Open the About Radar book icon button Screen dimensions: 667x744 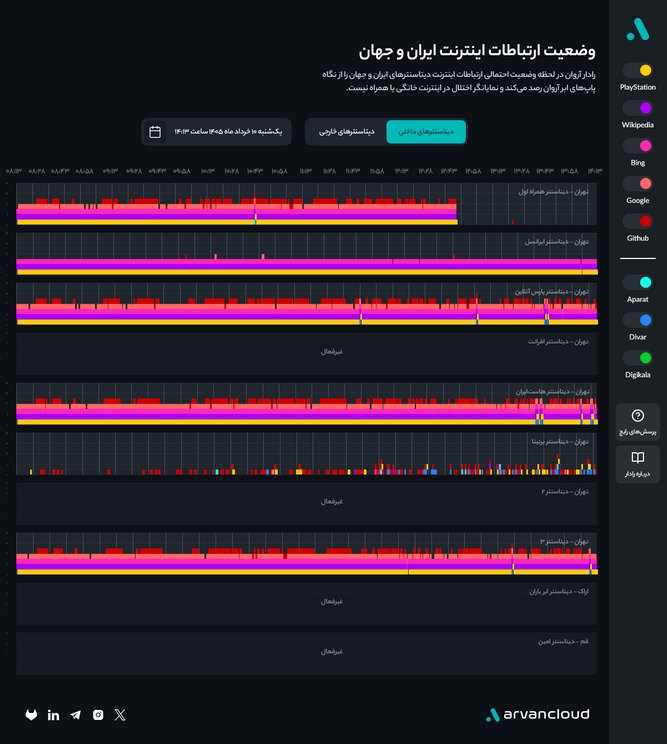[x=638, y=464]
